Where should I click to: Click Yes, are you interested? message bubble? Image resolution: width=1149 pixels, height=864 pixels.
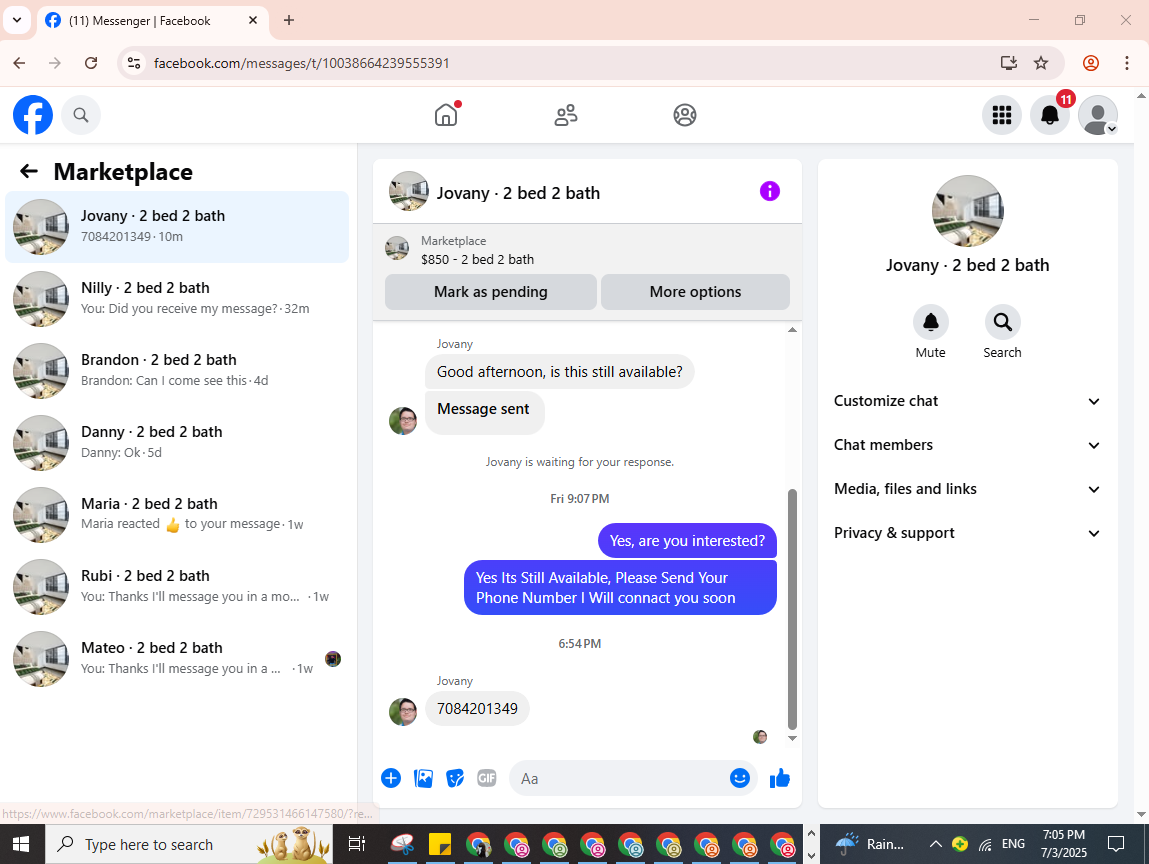coord(687,541)
